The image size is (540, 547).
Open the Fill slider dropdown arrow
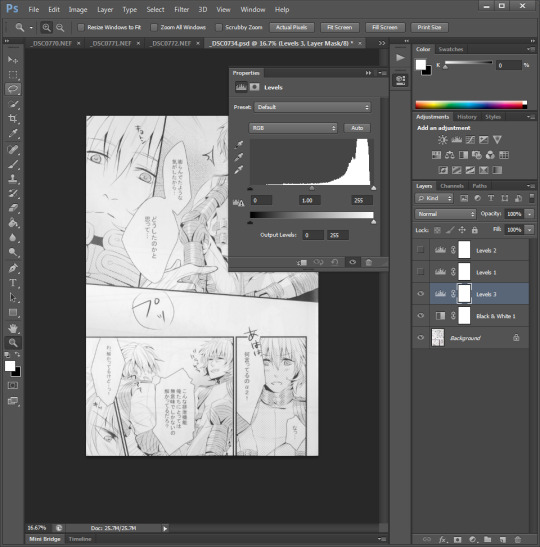pyautogui.click(x=530, y=230)
